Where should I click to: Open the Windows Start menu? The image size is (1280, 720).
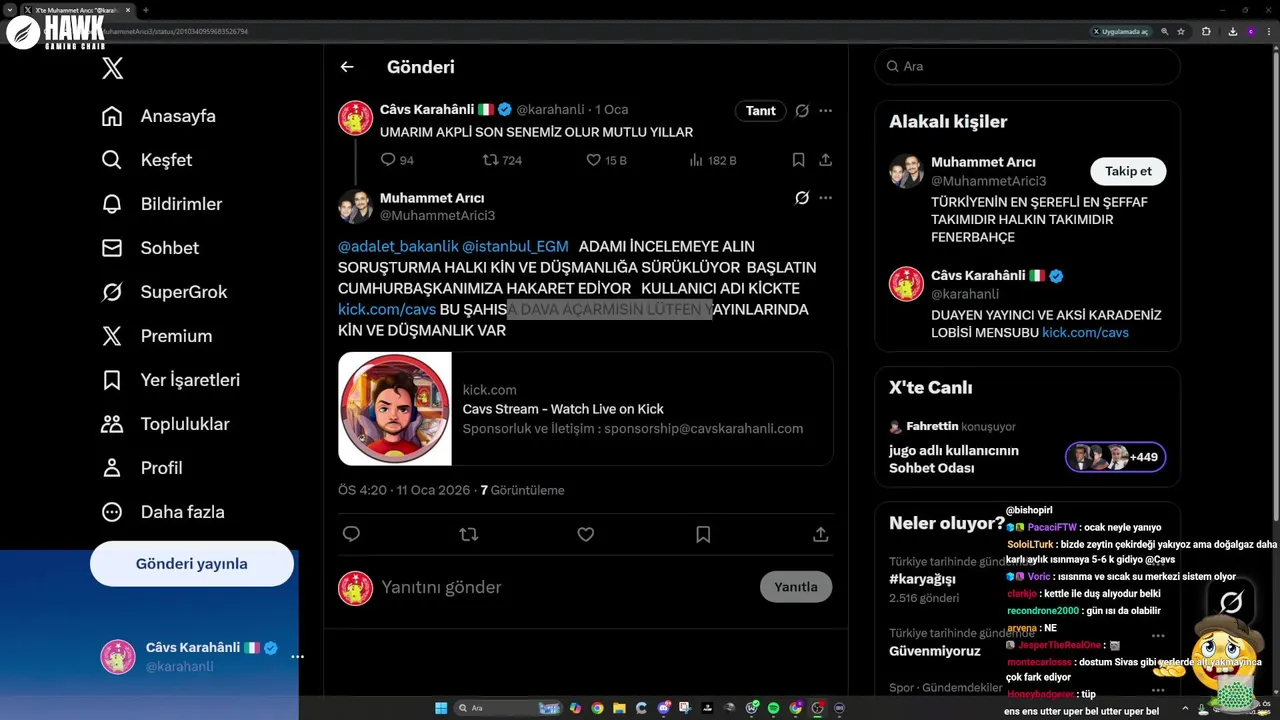click(441, 708)
